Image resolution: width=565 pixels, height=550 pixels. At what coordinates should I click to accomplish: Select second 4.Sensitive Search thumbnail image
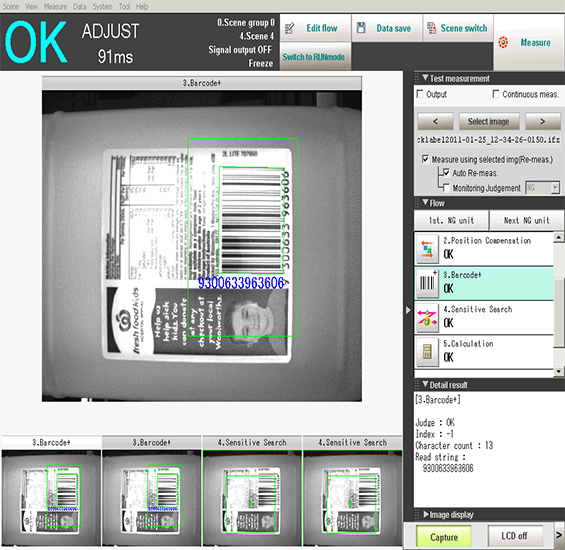coord(352,498)
